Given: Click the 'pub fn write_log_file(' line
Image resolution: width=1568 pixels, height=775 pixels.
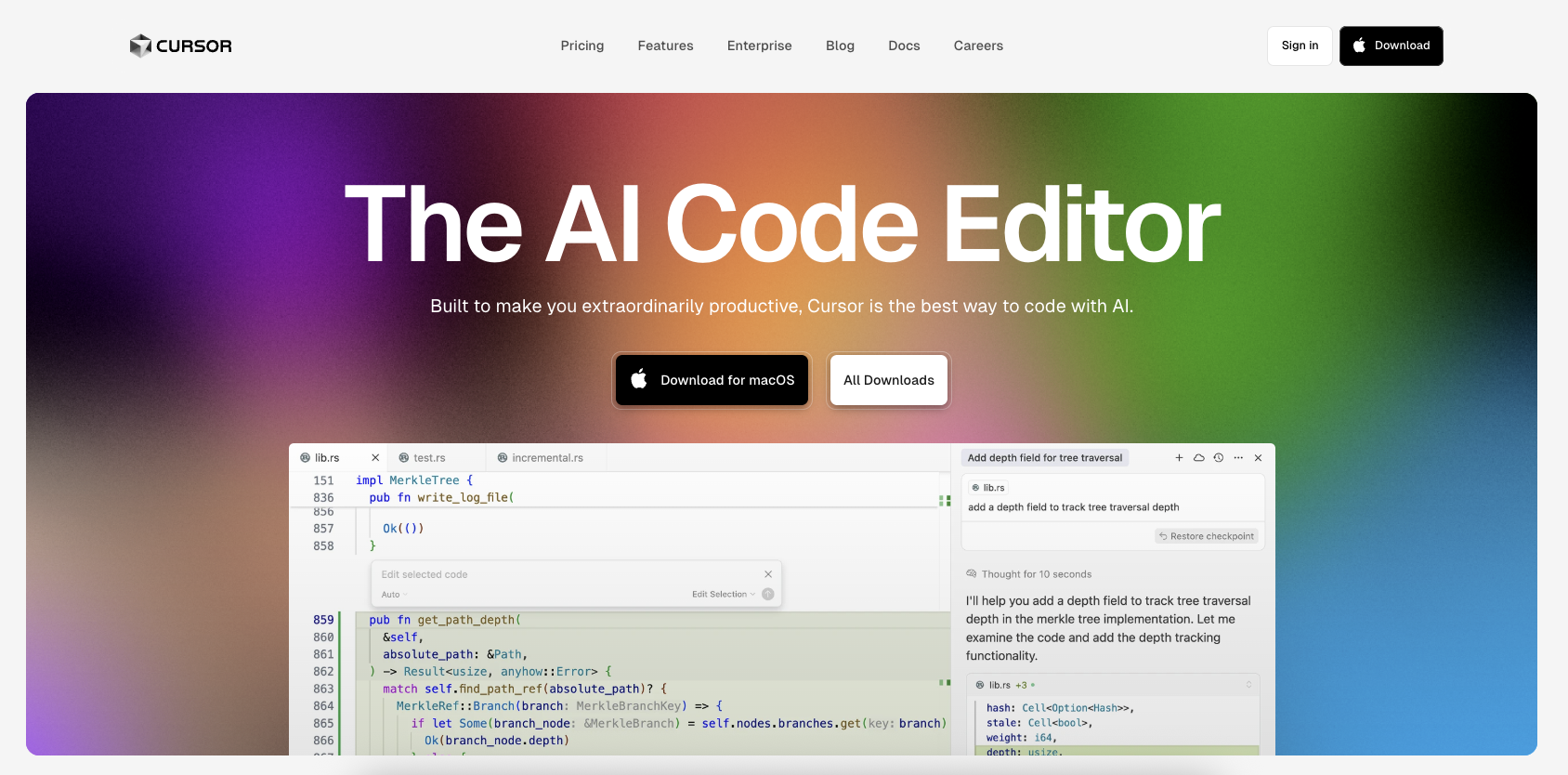Looking at the screenshot, I should coord(441,498).
